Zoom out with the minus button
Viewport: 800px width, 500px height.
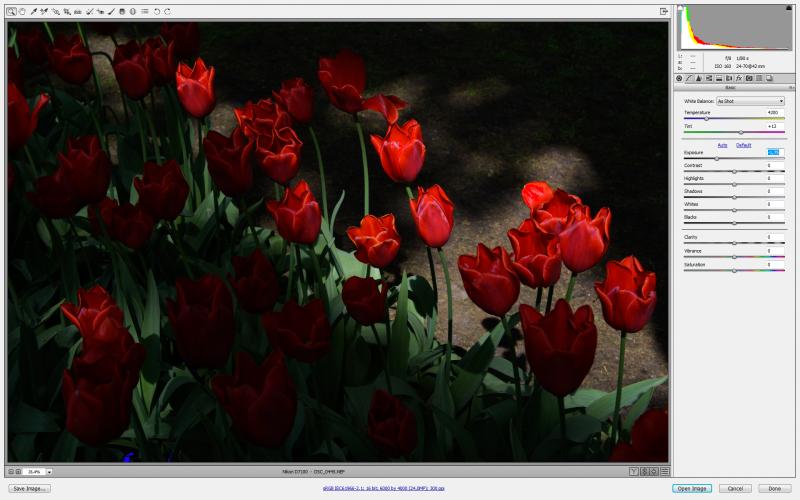pos(11,472)
